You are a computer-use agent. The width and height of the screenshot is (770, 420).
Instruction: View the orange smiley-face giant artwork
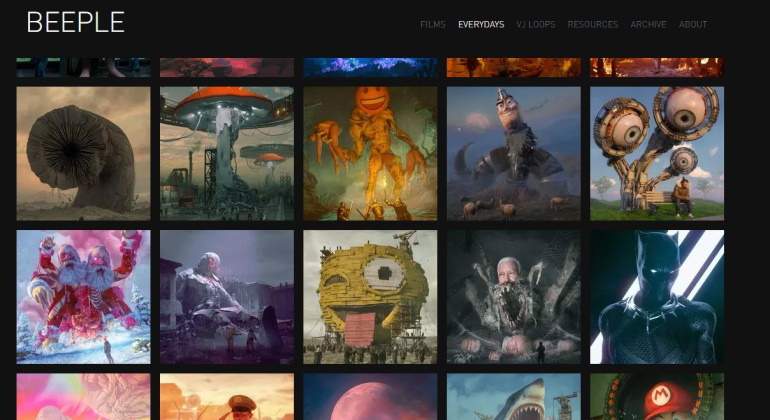(x=370, y=154)
